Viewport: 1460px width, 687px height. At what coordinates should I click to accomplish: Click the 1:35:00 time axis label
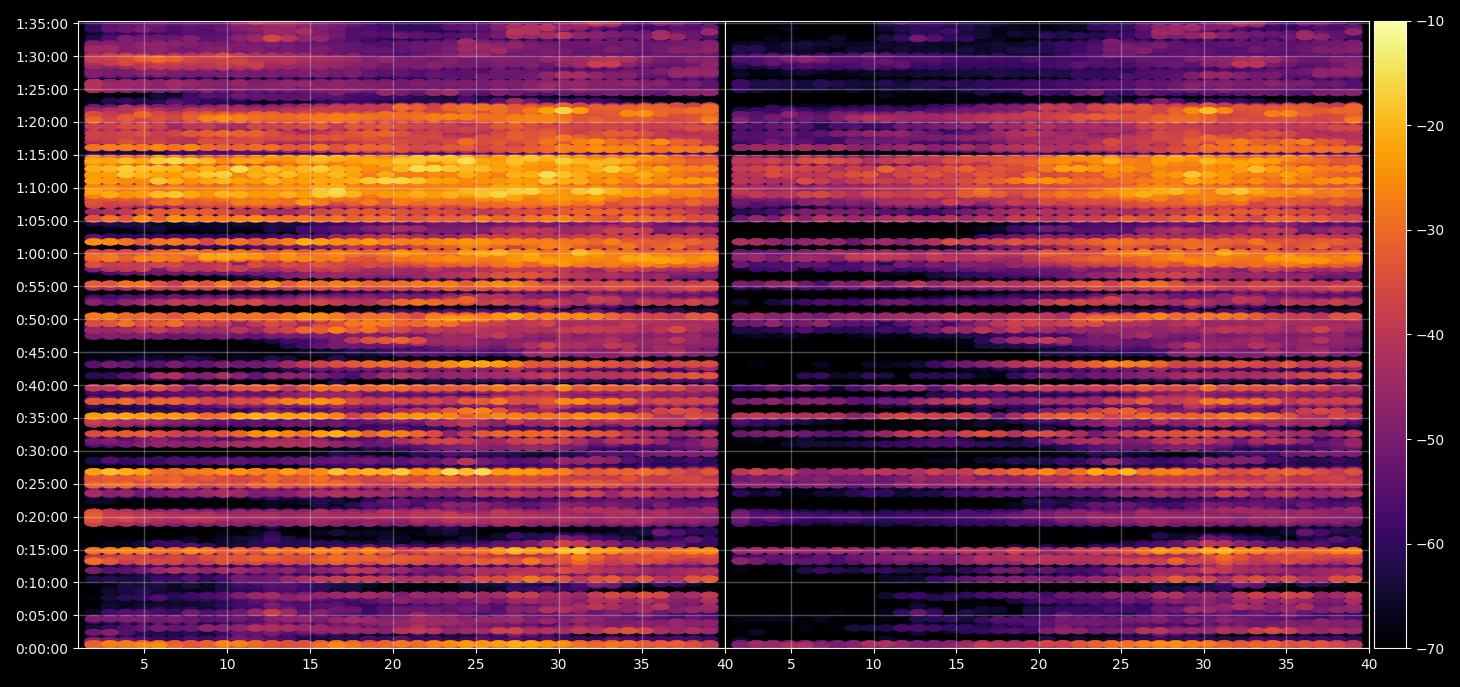point(42,24)
